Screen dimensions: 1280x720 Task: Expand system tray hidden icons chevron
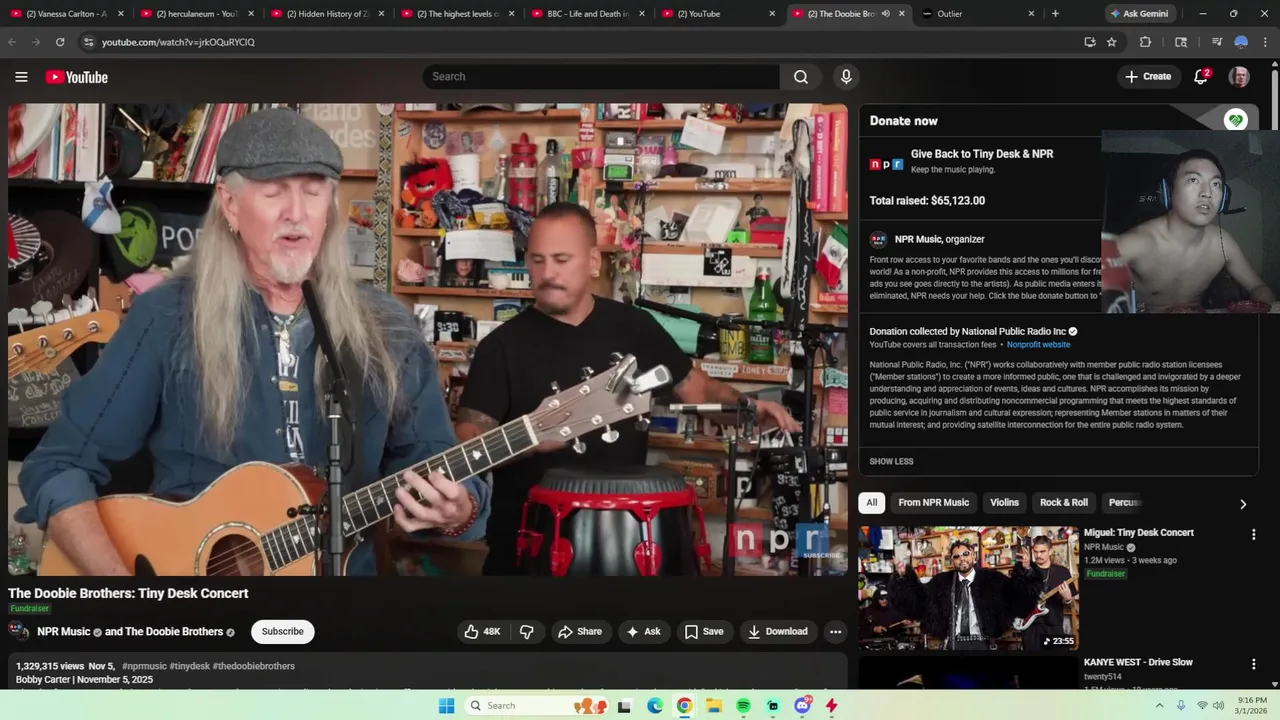pyautogui.click(x=1159, y=706)
